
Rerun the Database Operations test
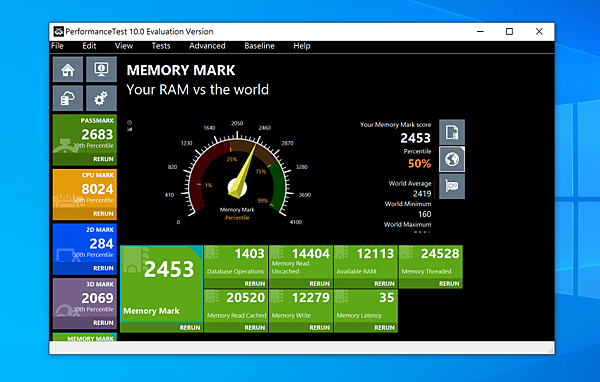[254, 284]
